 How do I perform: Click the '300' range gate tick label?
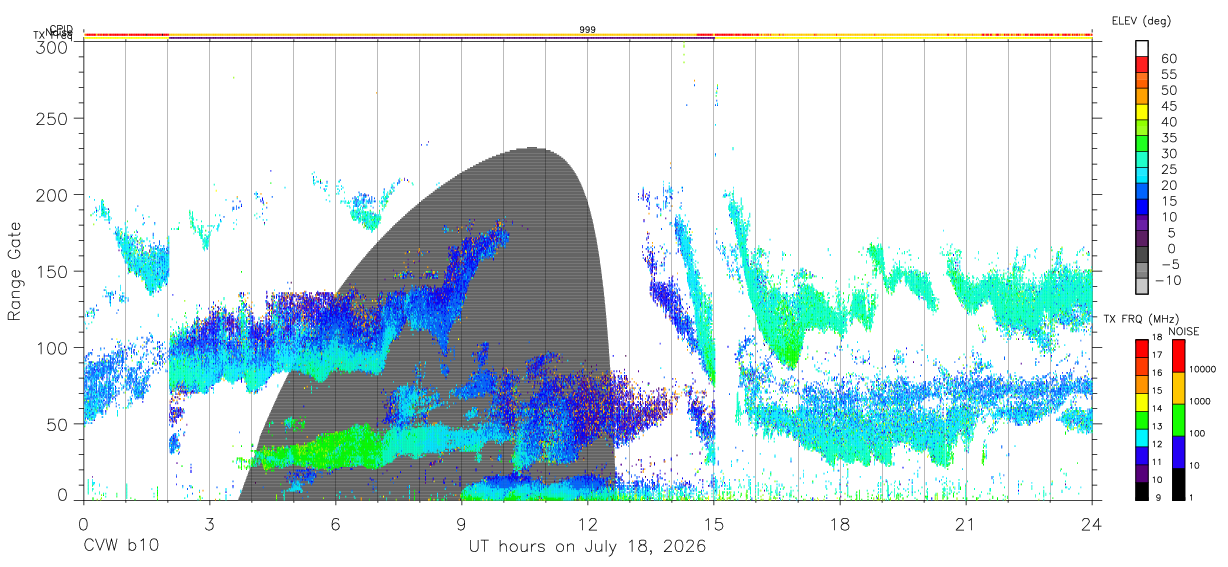52,47
